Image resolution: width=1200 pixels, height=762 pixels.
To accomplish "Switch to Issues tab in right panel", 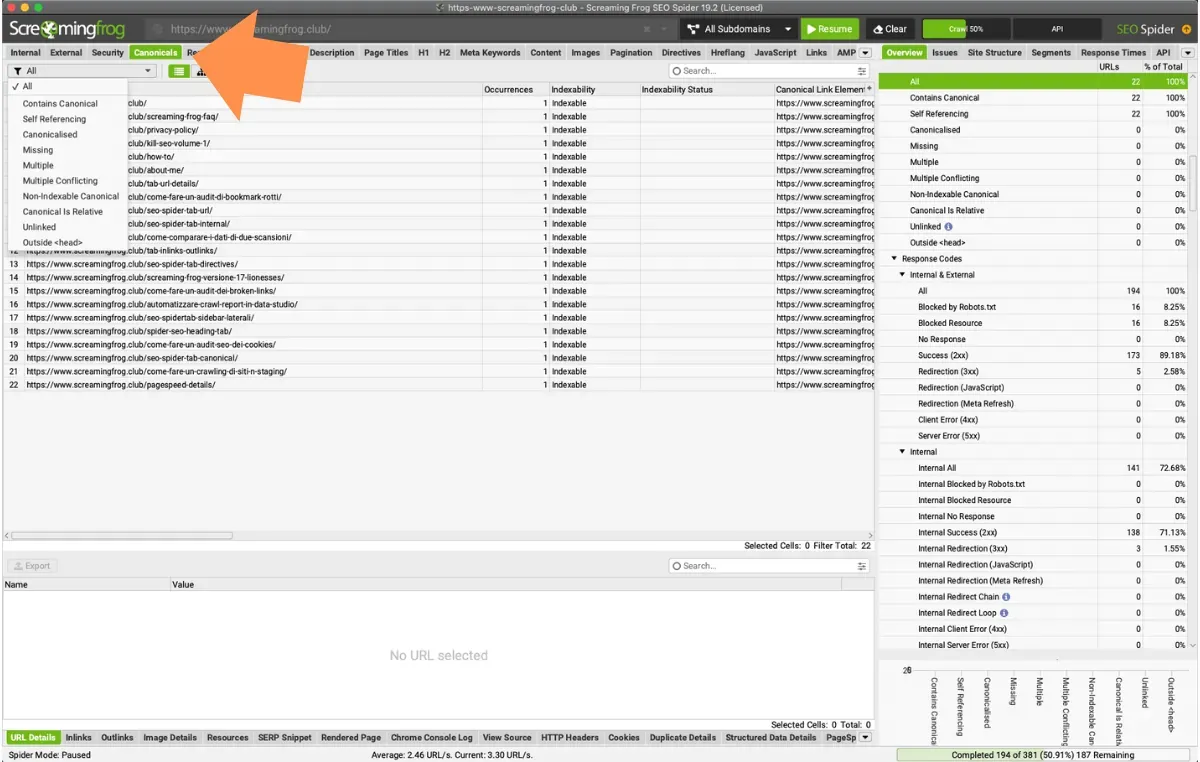I will pos(945,53).
